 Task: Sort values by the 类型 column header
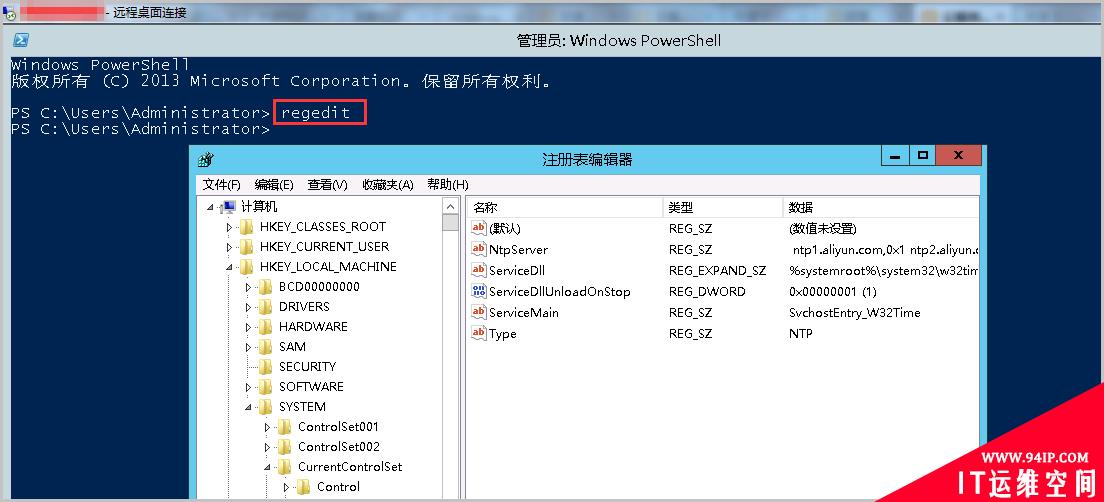click(x=723, y=207)
